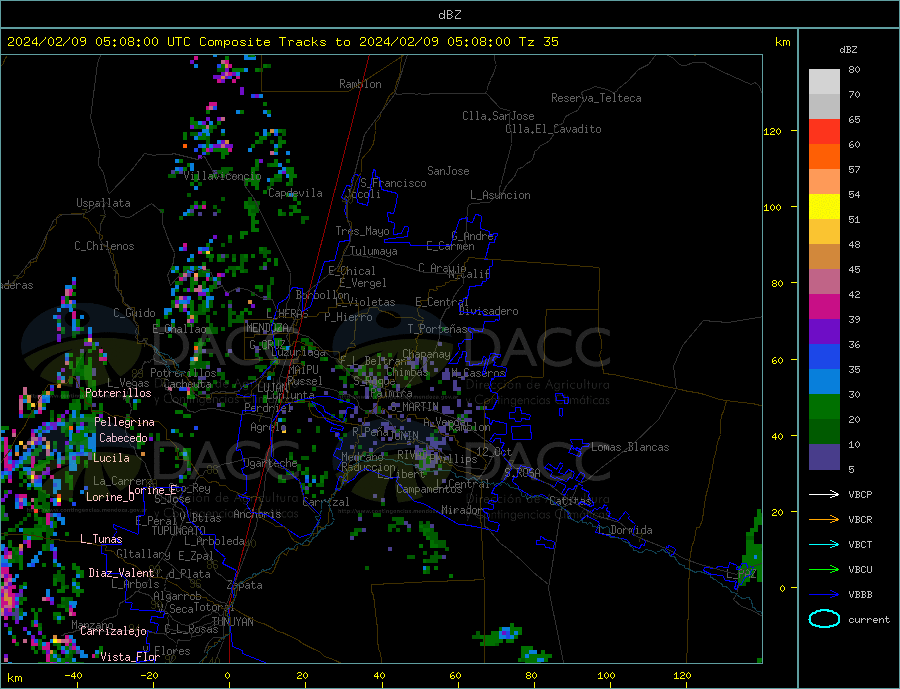Click the 'Tulumaya' map label

click(x=374, y=251)
